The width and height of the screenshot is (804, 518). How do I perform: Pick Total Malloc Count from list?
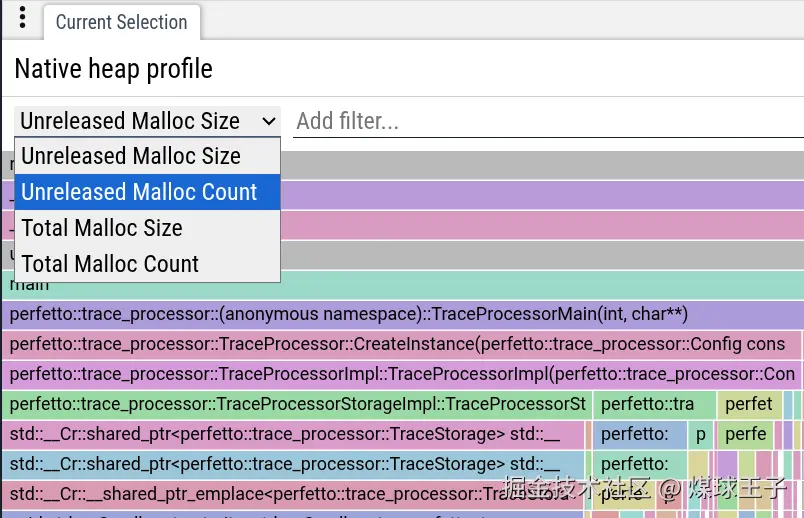[148, 264]
